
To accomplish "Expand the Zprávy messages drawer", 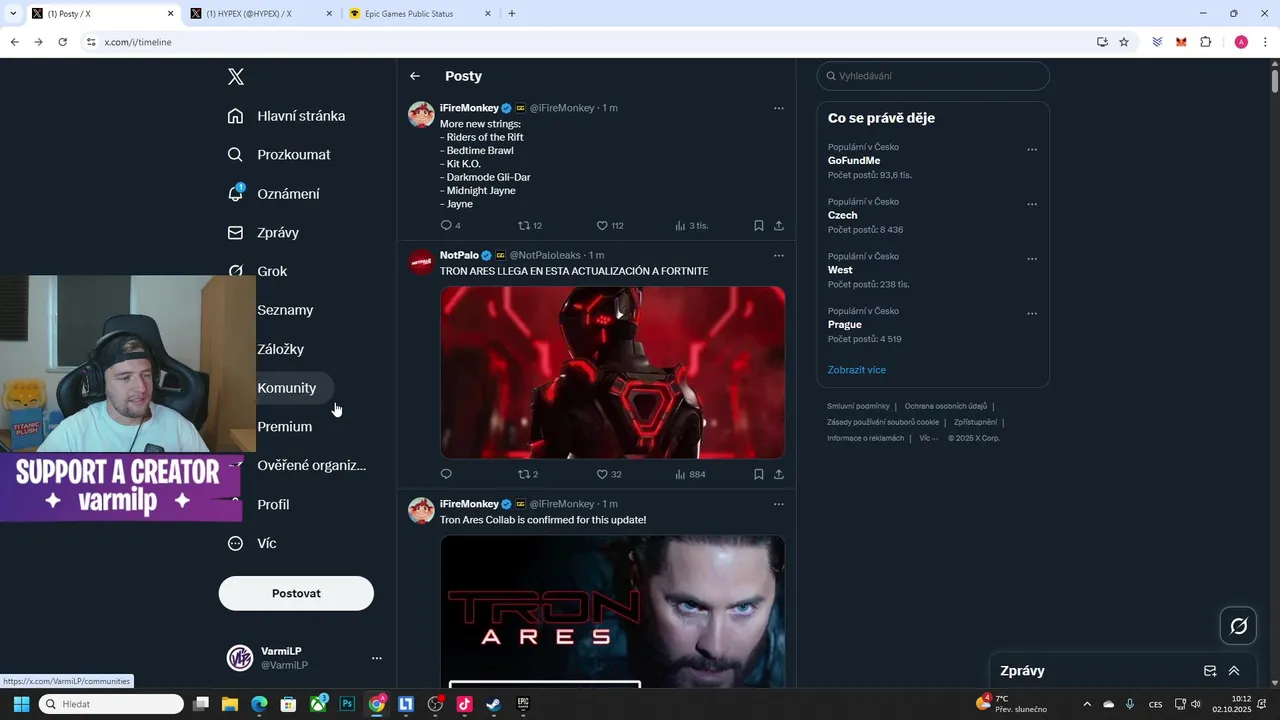I will click(1234, 671).
